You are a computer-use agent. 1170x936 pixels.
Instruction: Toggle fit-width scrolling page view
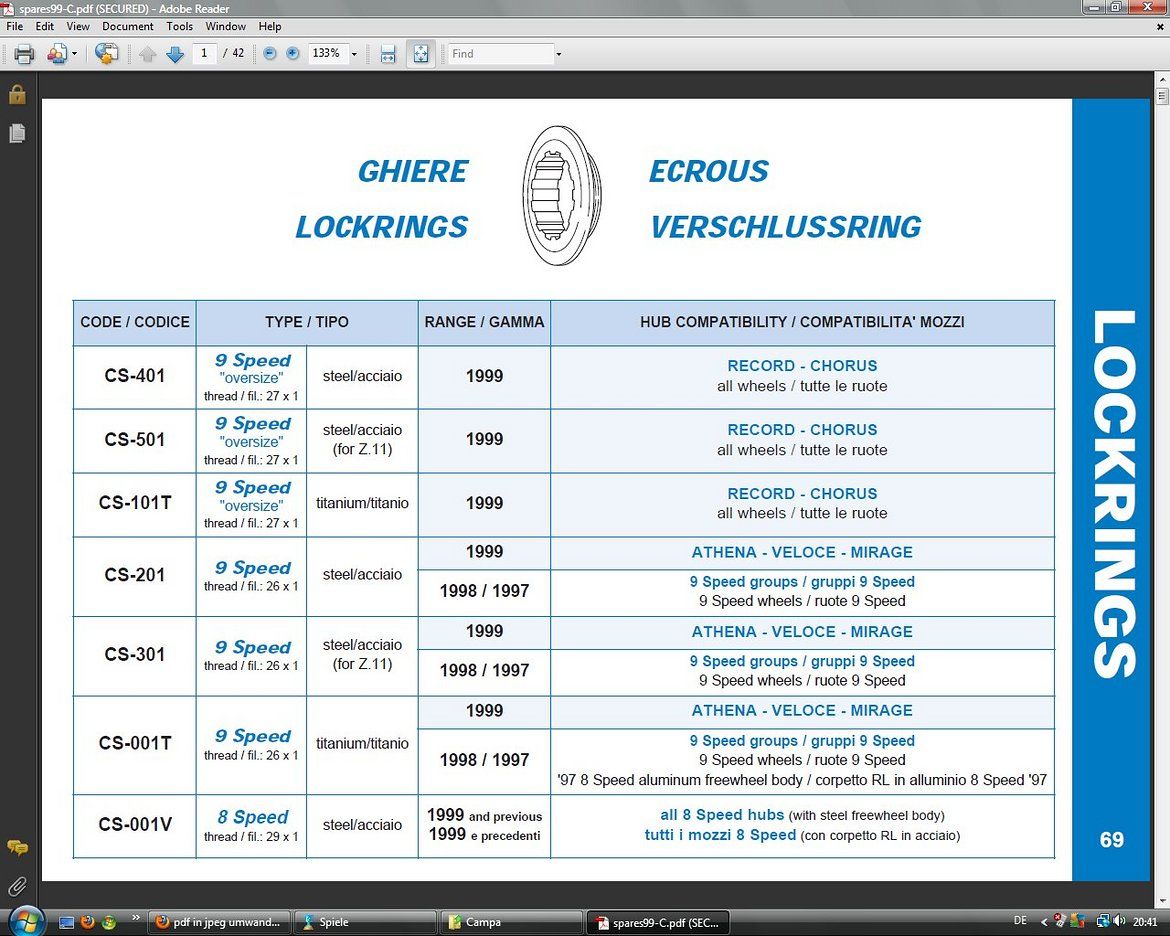[x=388, y=54]
